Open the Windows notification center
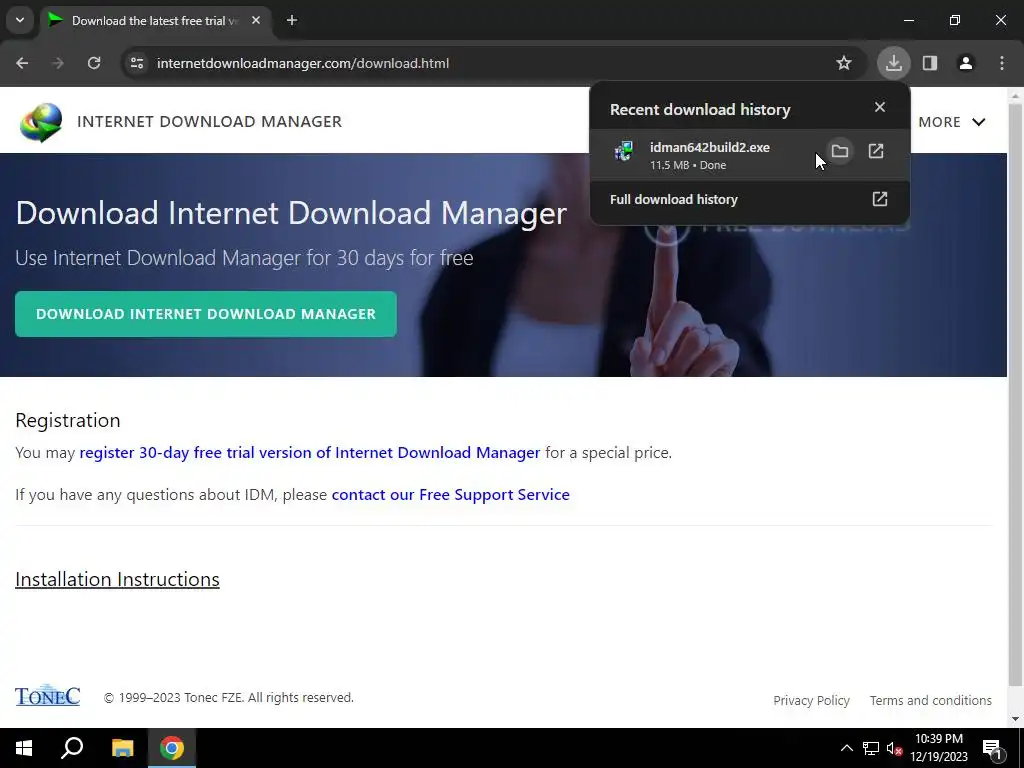Image resolution: width=1024 pixels, height=768 pixels. coord(992,748)
